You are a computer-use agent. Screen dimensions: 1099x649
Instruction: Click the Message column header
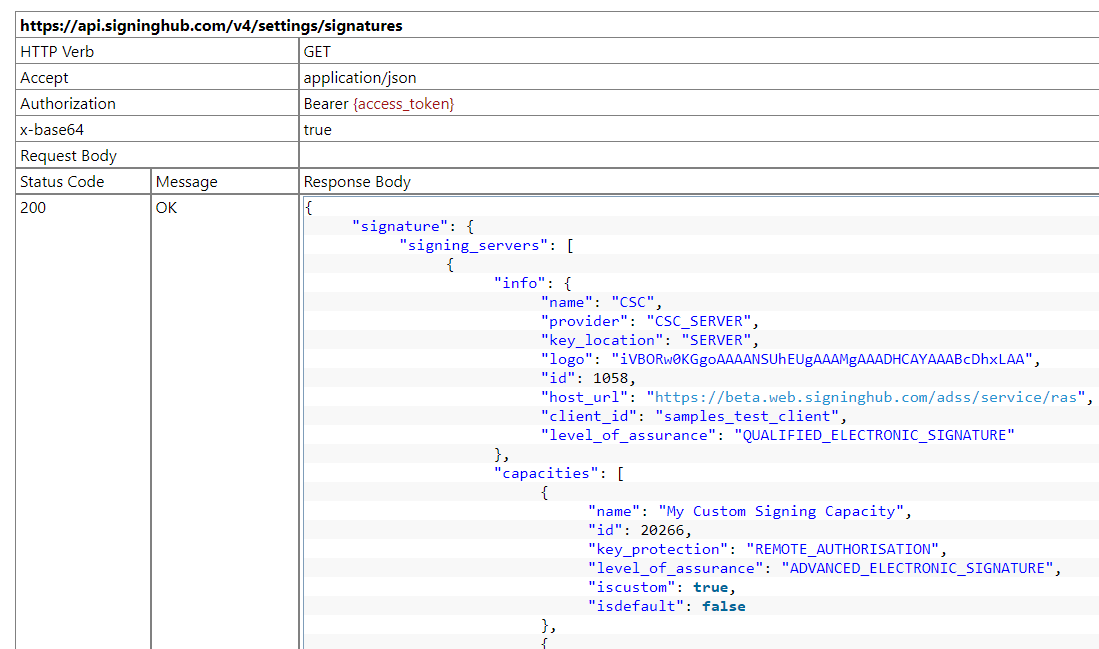[187, 182]
